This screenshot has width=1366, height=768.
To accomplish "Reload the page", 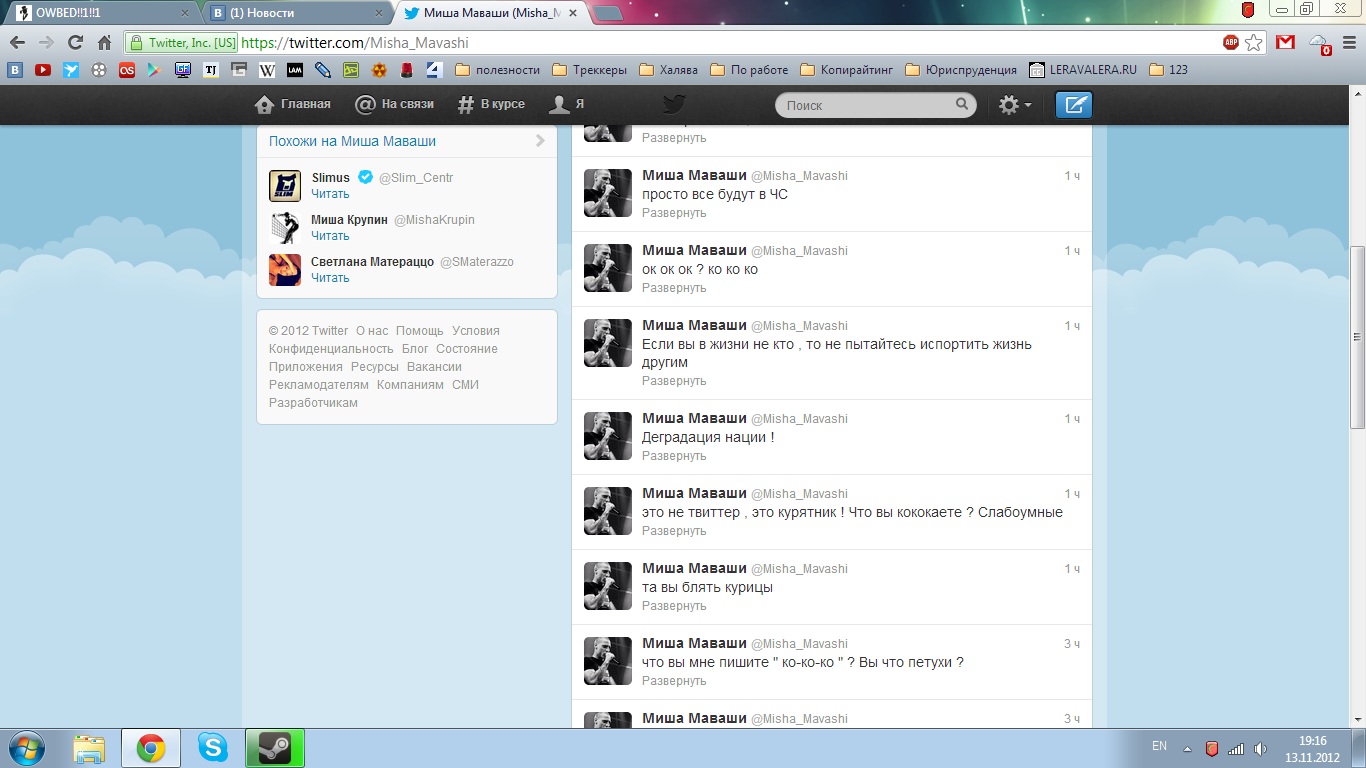I will pyautogui.click(x=75, y=43).
